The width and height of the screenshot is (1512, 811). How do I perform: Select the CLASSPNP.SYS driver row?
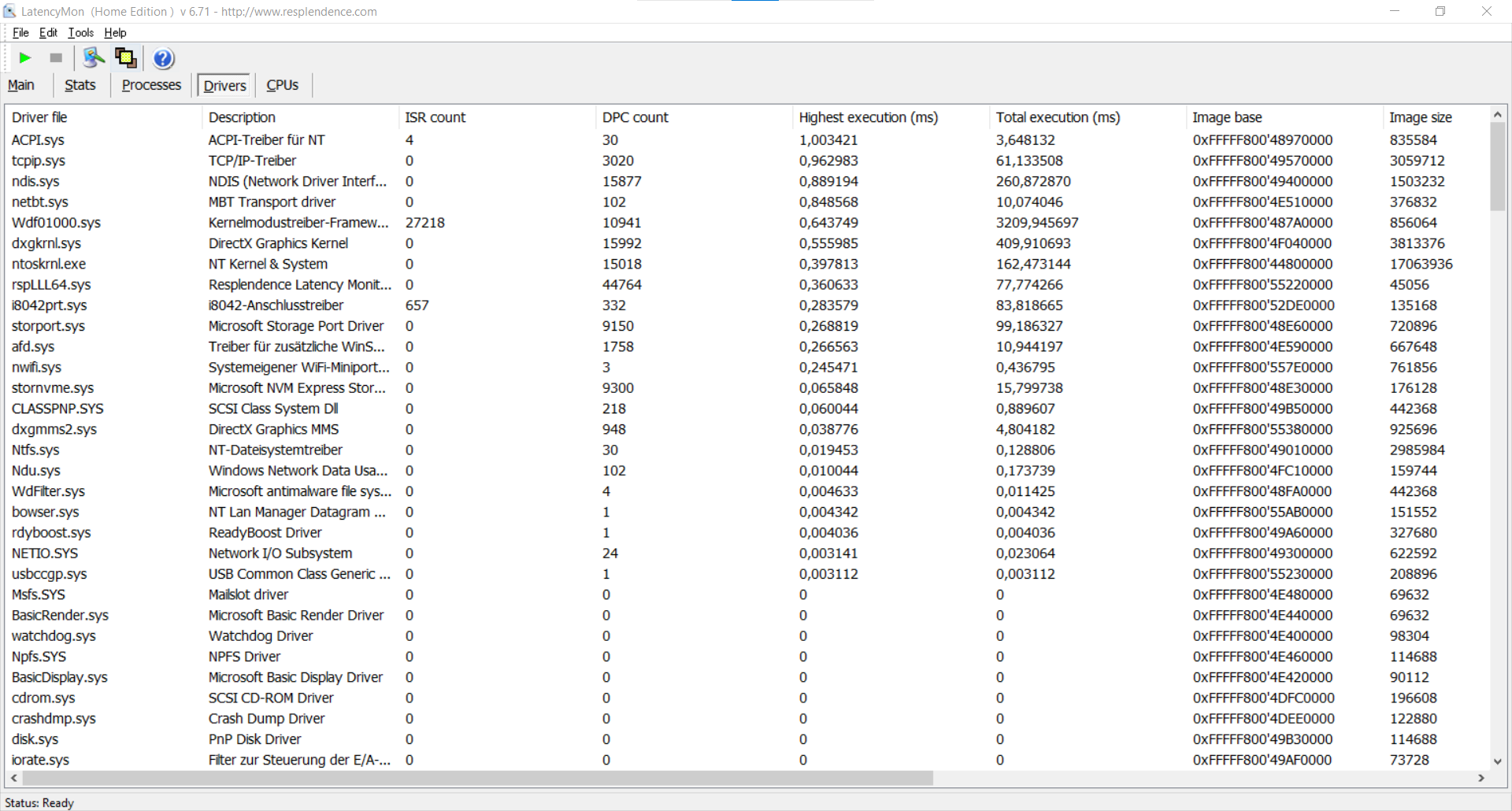tap(747, 409)
